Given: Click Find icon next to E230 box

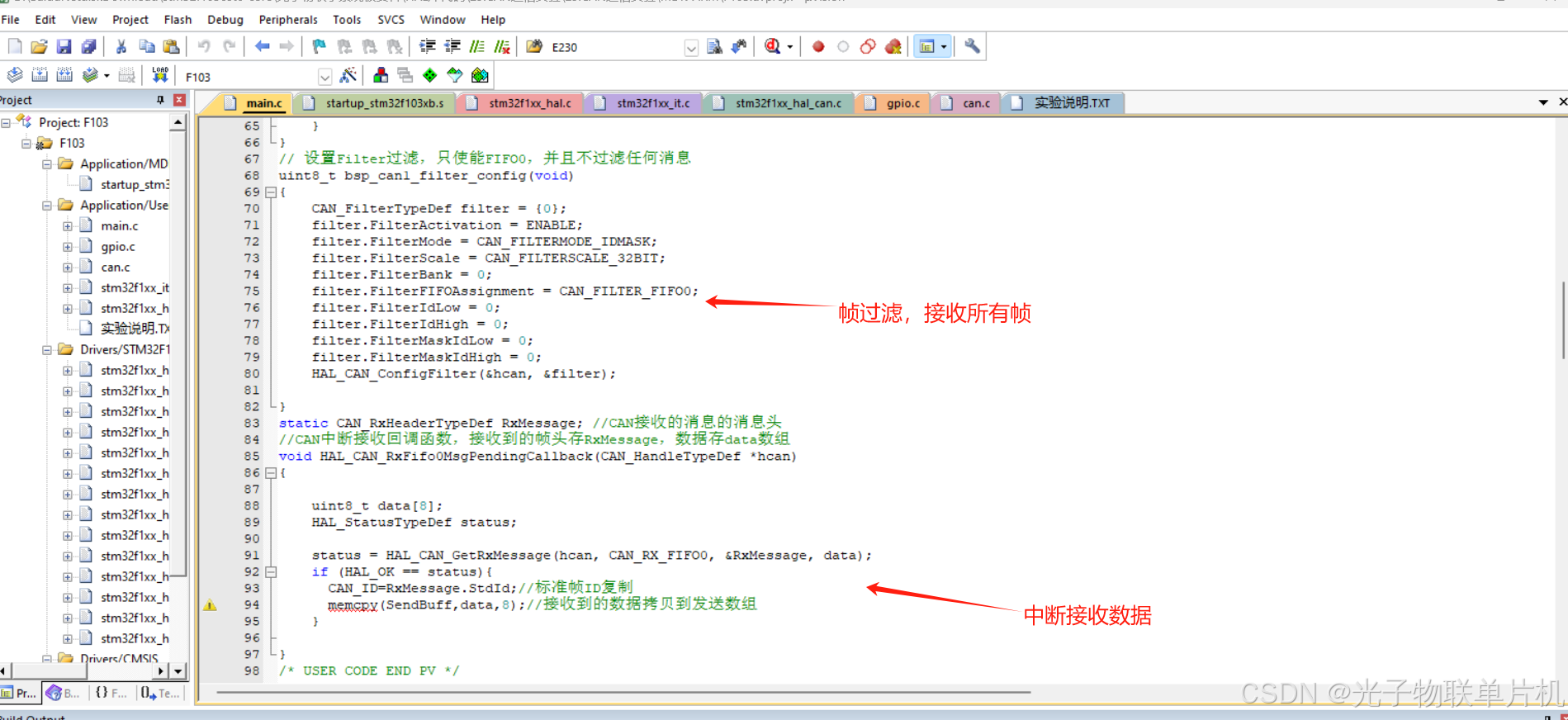Looking at the screenshot, I should coord(714,46).
